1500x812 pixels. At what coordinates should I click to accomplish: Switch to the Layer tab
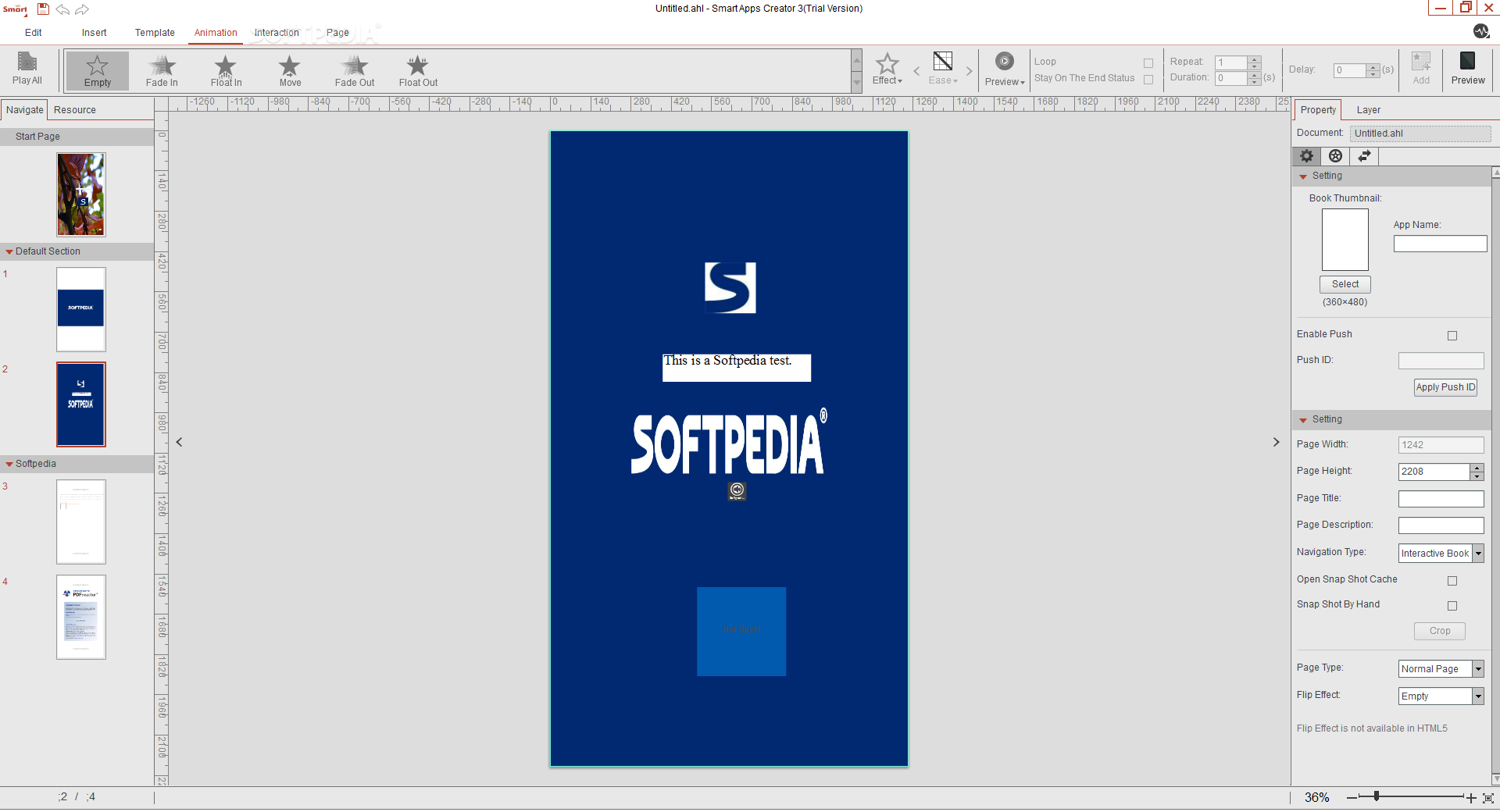[x=1368, y=110]
